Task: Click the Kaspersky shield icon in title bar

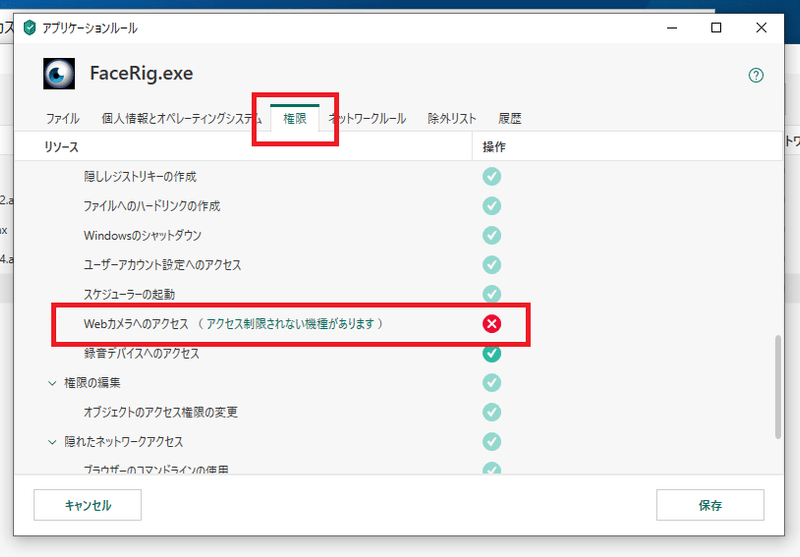Action: (30, 28)
